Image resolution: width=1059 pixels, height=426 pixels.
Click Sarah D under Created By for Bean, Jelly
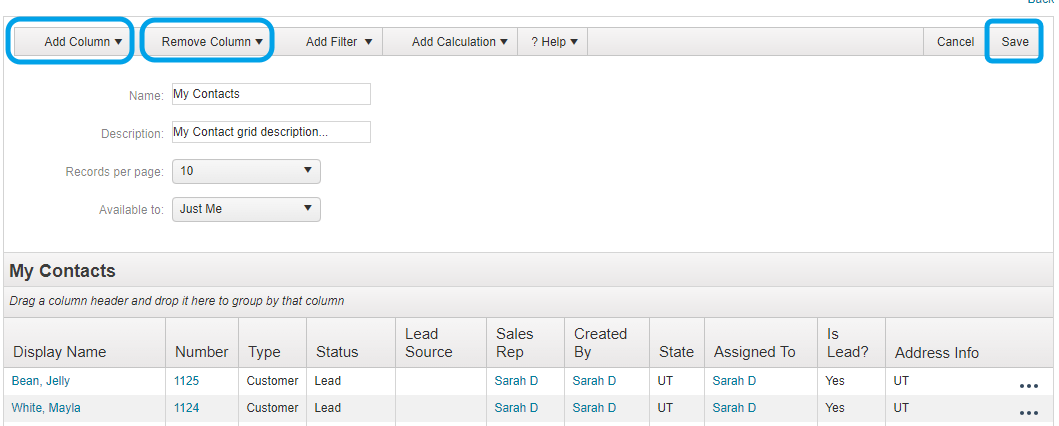point(594,381)
